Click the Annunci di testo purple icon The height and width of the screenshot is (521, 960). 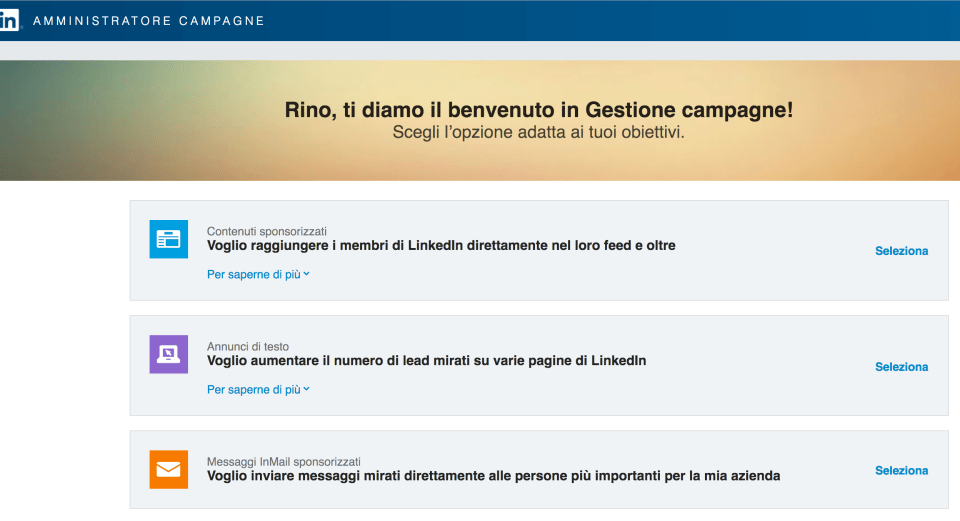click(x=168, y=354)
